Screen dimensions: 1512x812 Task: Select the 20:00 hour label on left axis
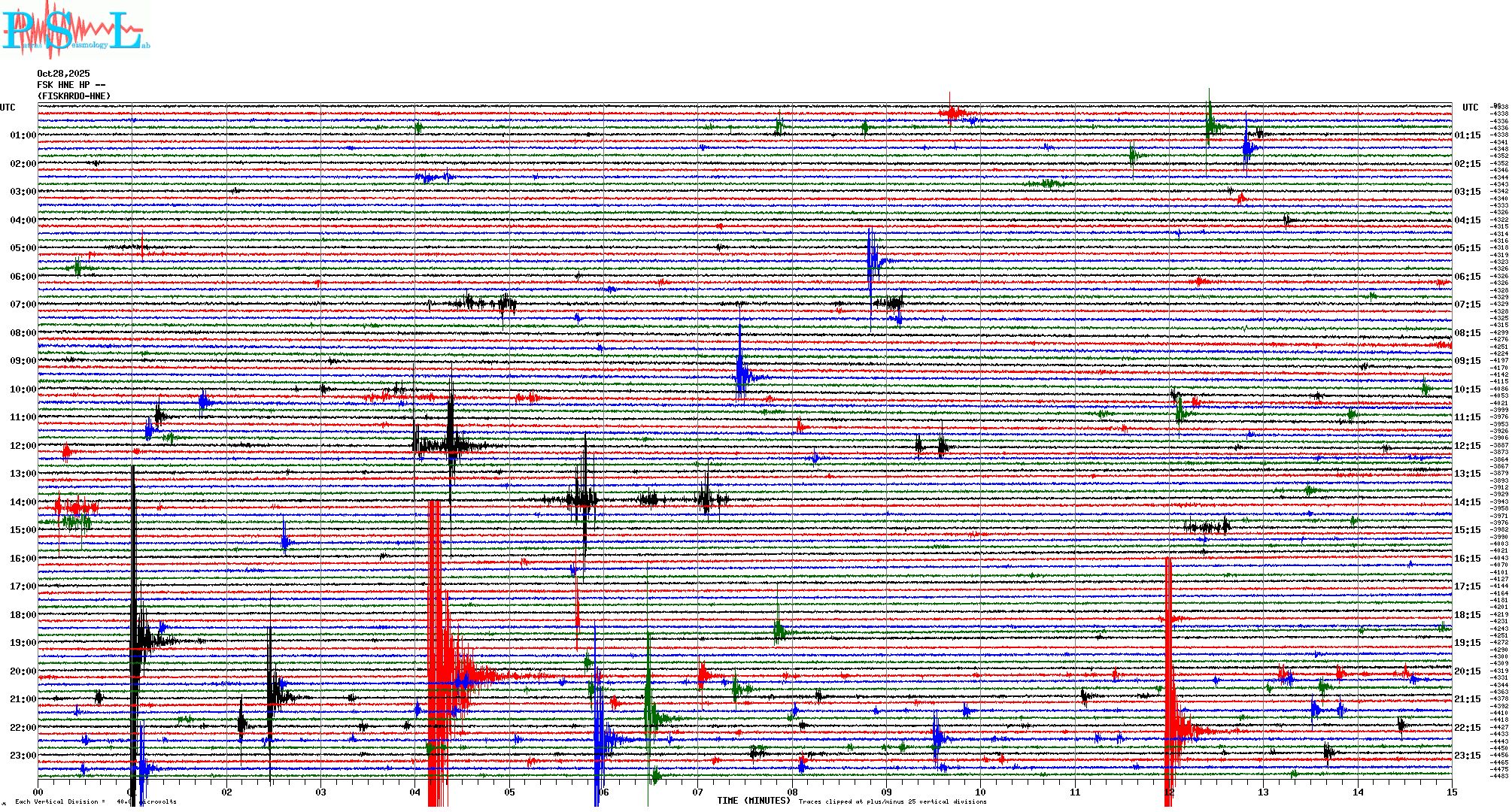click(23, 671)
